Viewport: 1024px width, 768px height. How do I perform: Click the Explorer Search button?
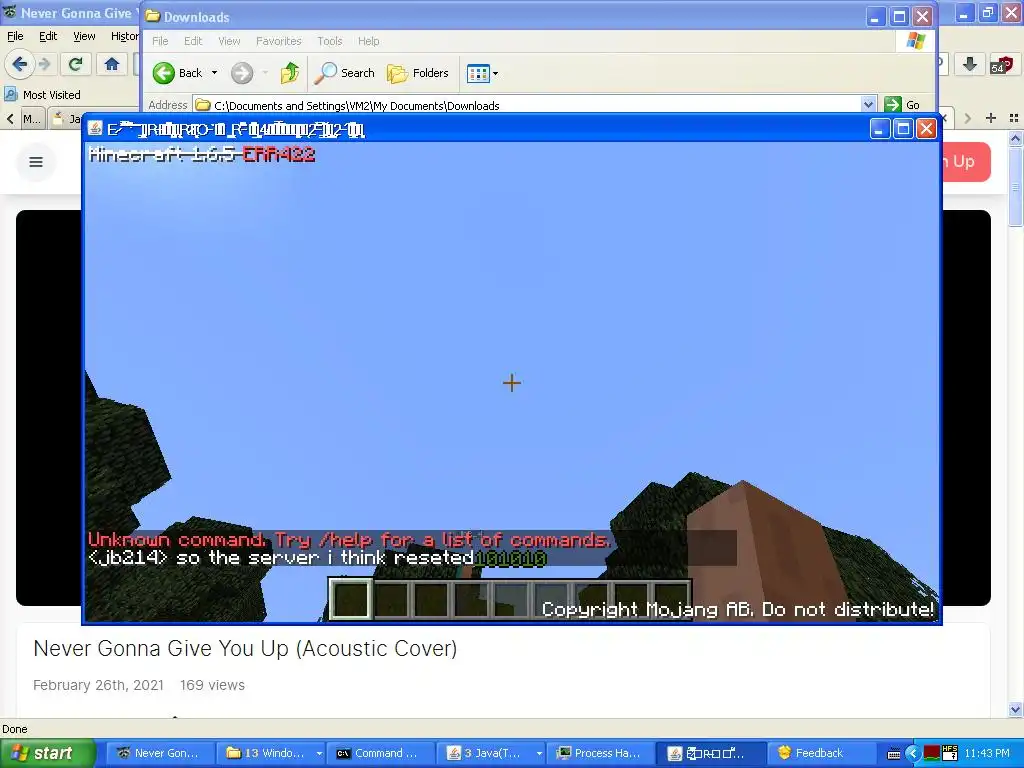344,73
